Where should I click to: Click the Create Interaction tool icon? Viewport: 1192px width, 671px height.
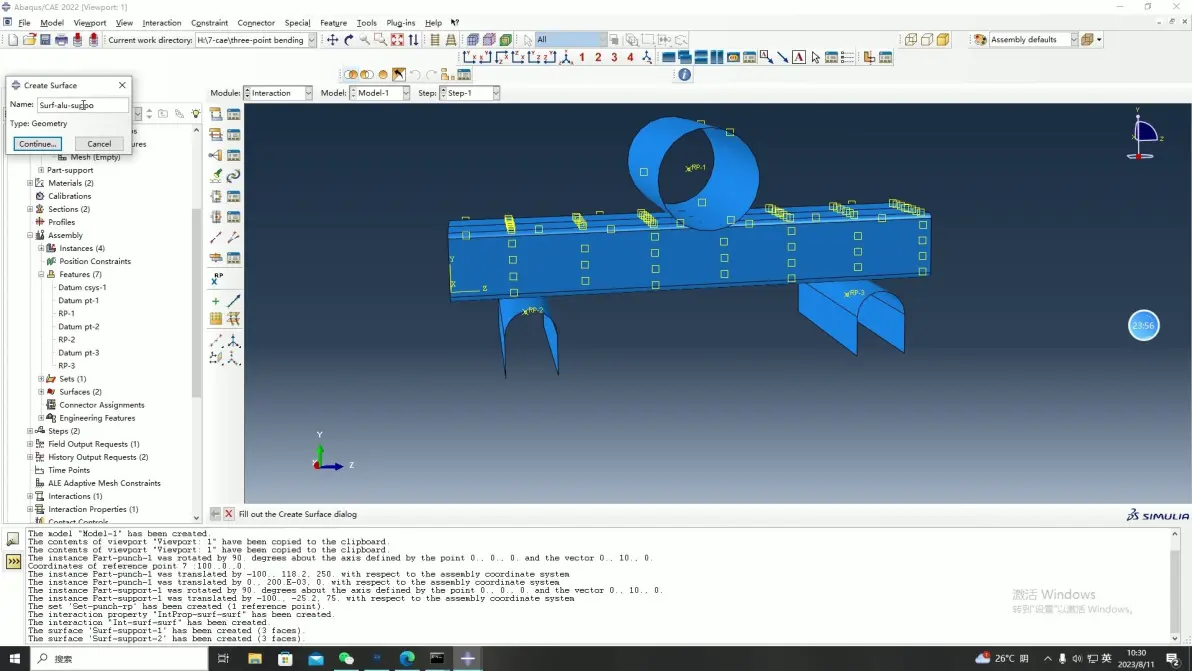[216, 114]
